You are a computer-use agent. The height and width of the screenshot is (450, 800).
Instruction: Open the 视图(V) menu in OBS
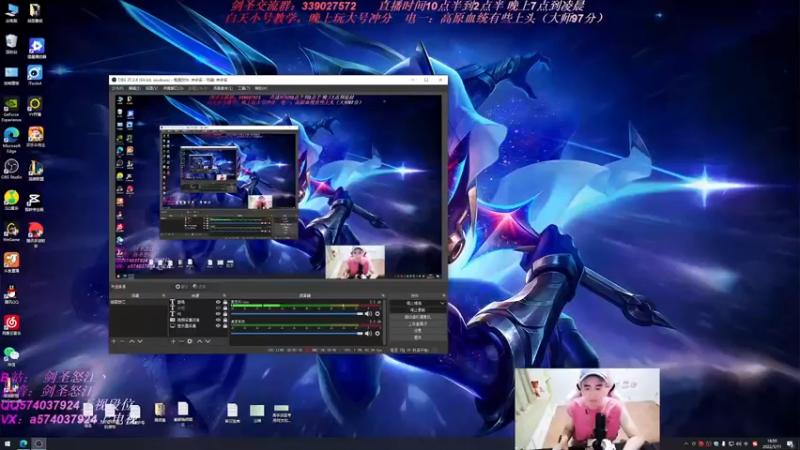[x=152, y=88]
